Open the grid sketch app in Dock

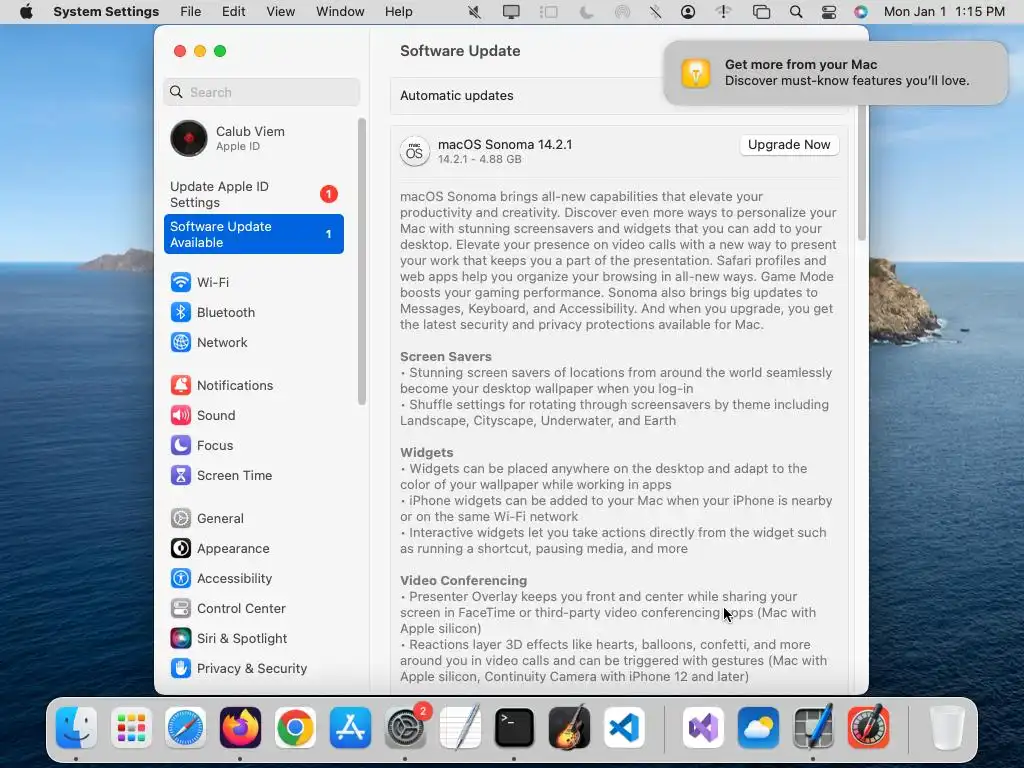pyautogui.click(x=813, y=728)
